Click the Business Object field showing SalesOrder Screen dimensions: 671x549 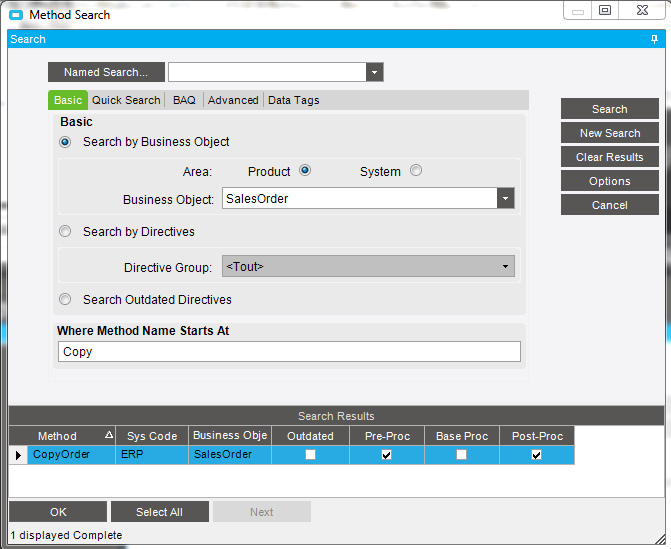359,199
